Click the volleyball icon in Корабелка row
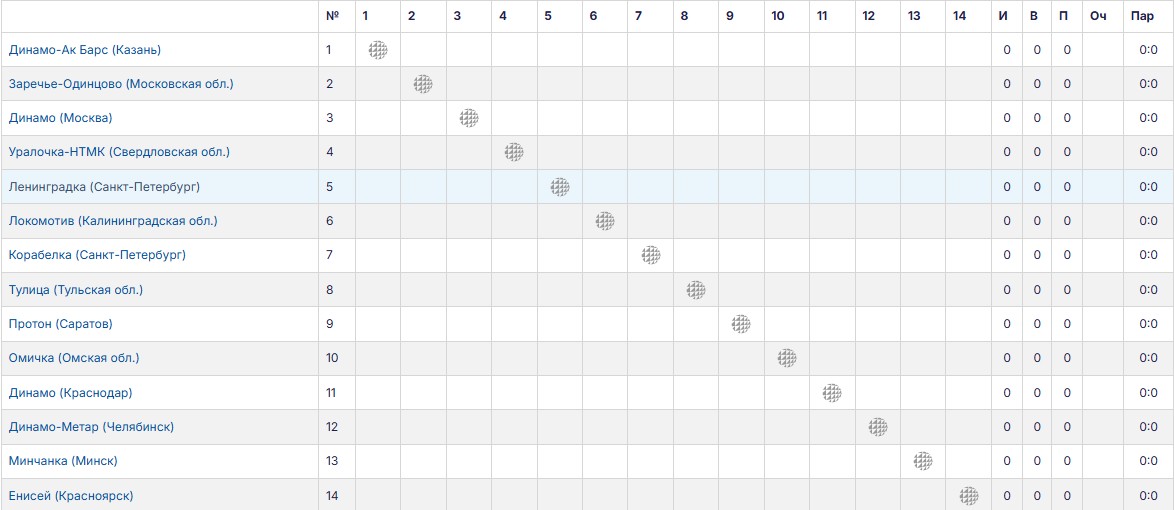Viewport: 1174px width, 510px height. 651,255
